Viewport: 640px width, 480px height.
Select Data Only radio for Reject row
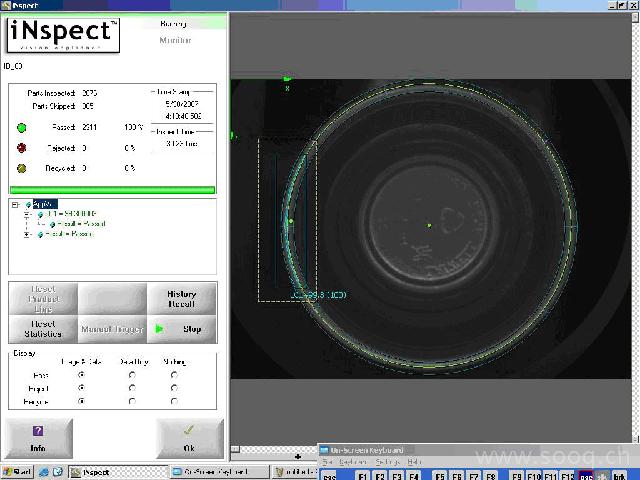click(132, 388)
